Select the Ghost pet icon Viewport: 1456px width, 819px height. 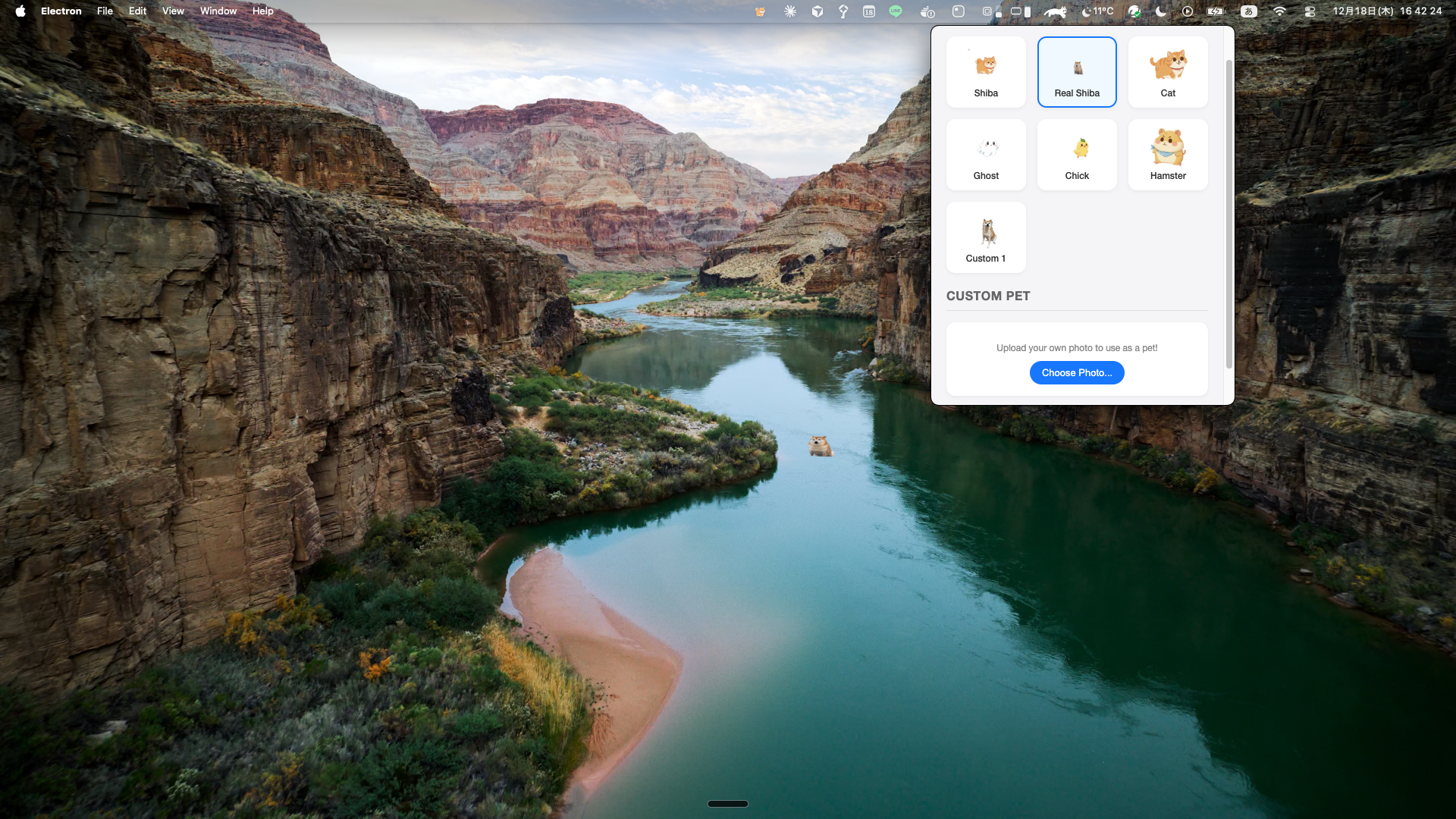point(986,155)
